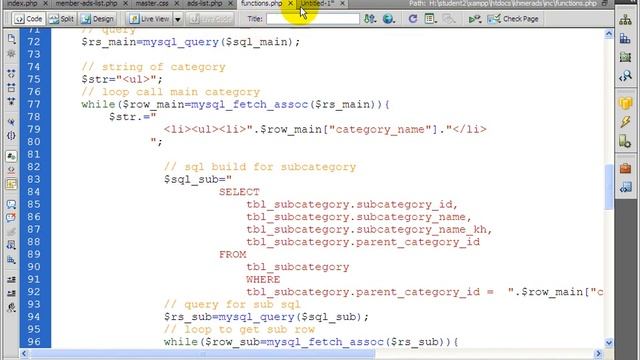The width and height of the screenshot is (640, 360).
Task: Open the View Options menu icon
Action: 430,19
